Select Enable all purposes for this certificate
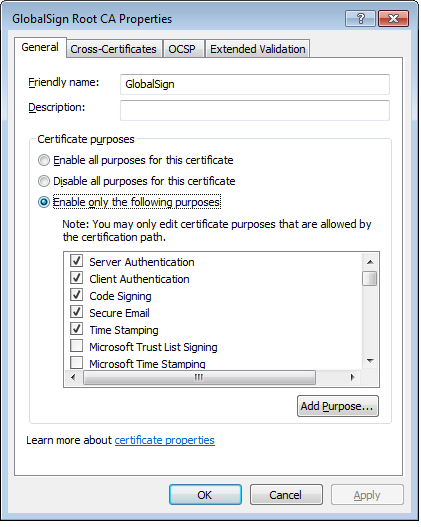This screenshot has width=421, height=527. [x=44, y=160]
